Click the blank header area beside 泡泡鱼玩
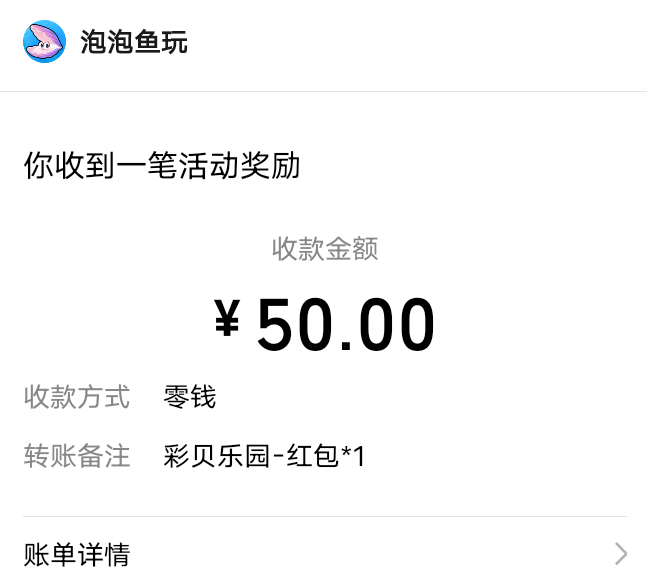647x585 pixels. click(420, 42)
